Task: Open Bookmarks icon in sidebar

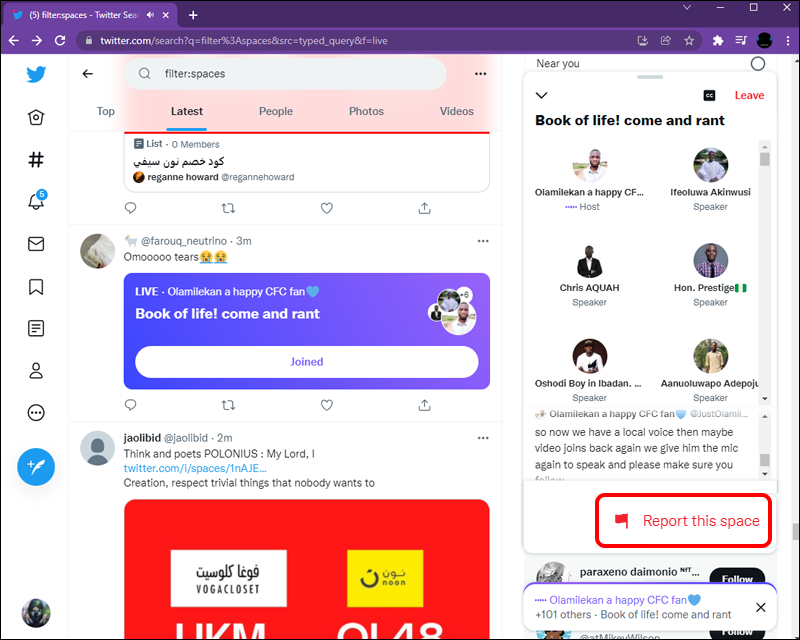Action: 36,287
